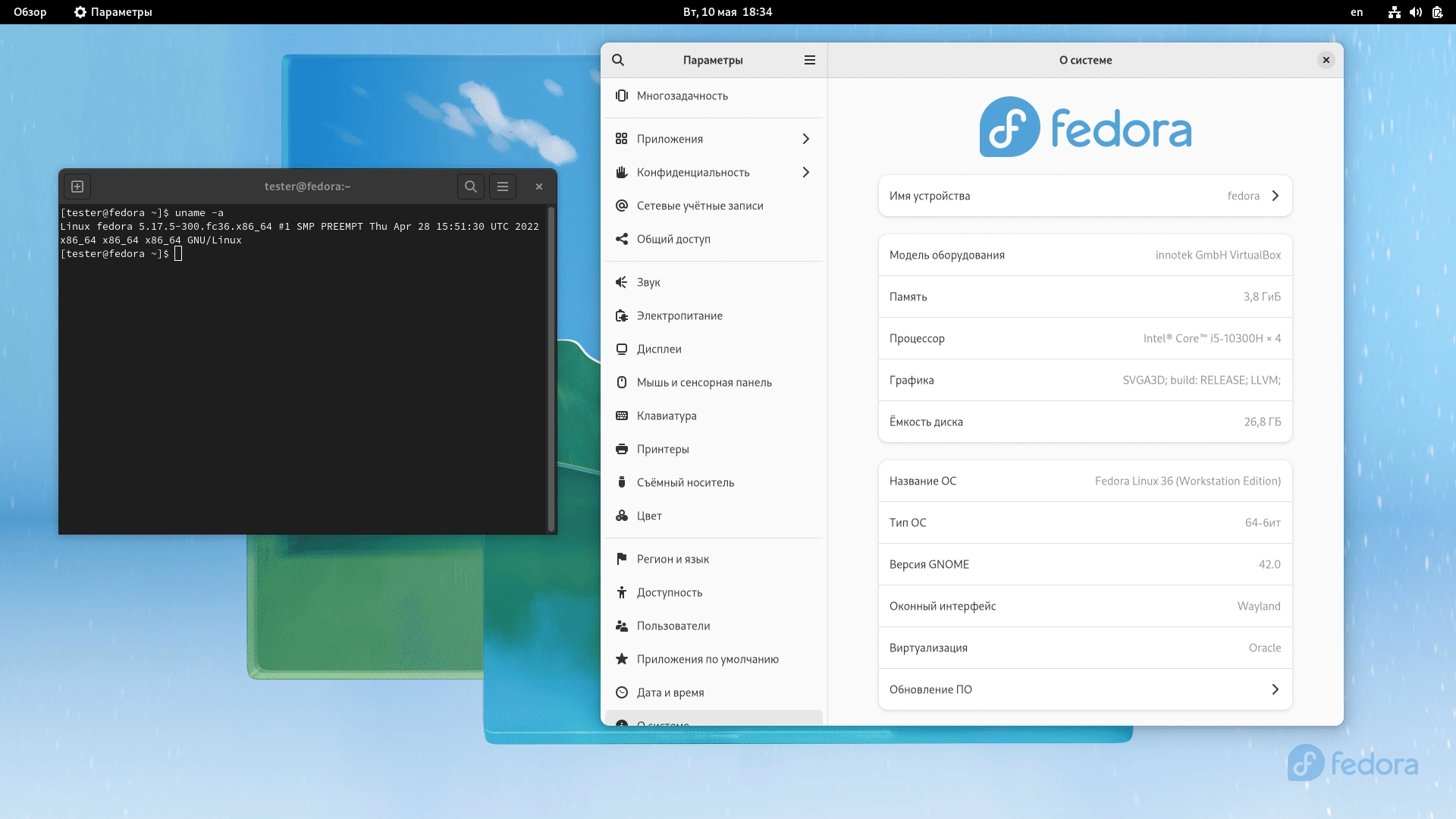The height and width of the screenshot is (819, 1456).
Task: Open the Settings hamburger menu
Action: [810, 60]
